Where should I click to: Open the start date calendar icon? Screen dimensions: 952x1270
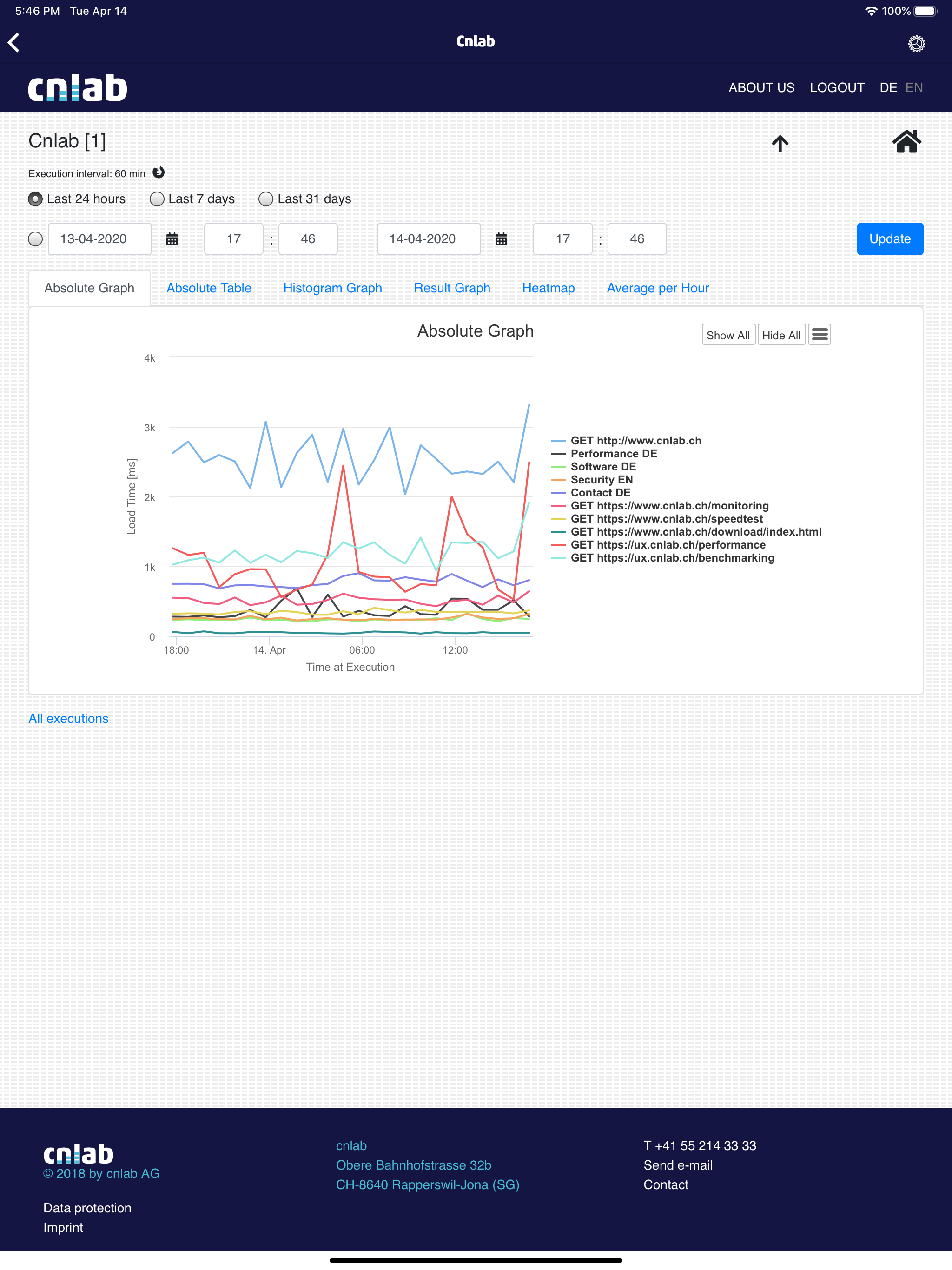pos(172,239)
